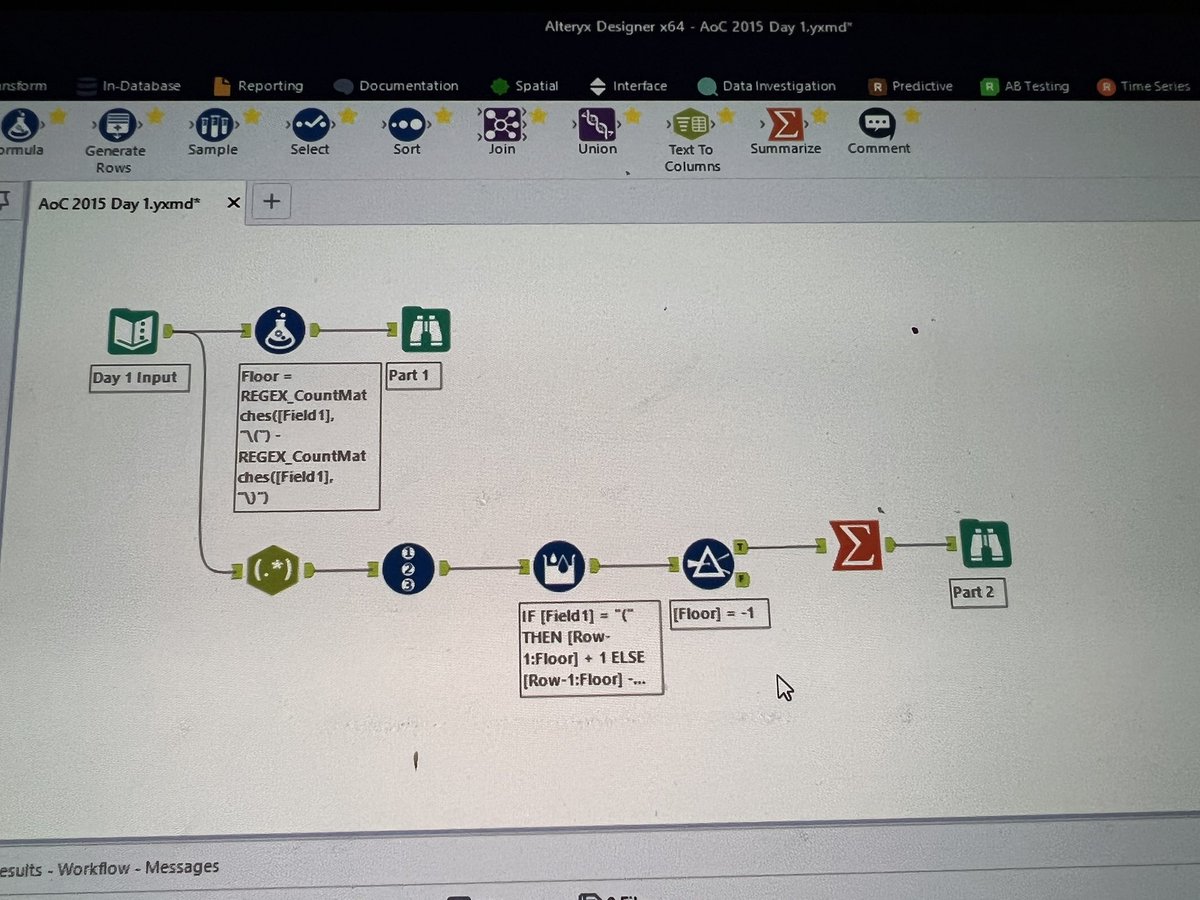Click the Filter True output anchor

click(739, 546)
